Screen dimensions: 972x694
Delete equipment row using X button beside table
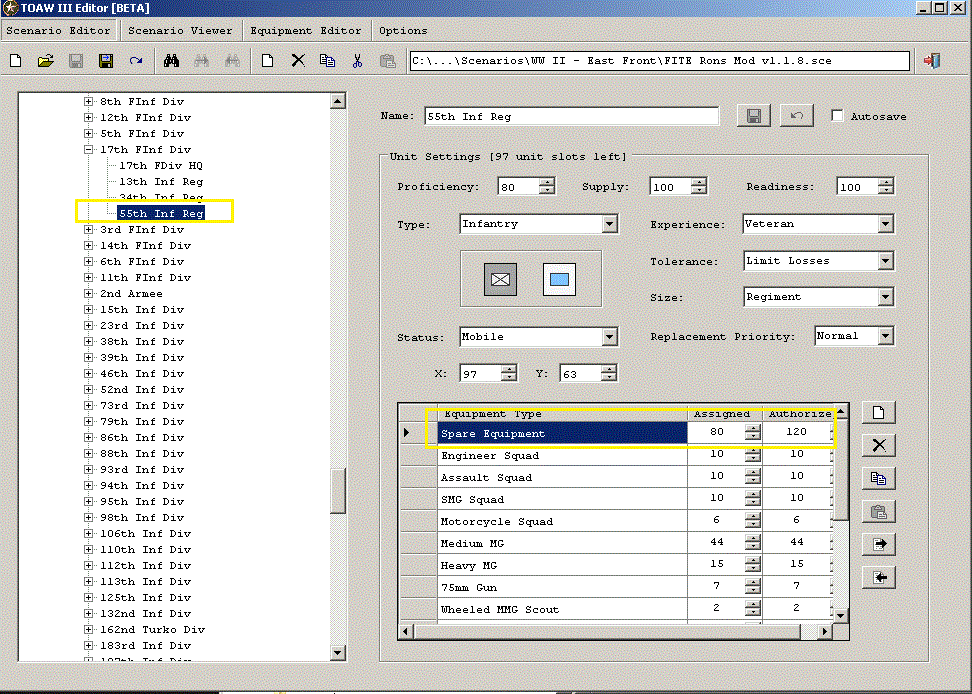pos(878,446)
